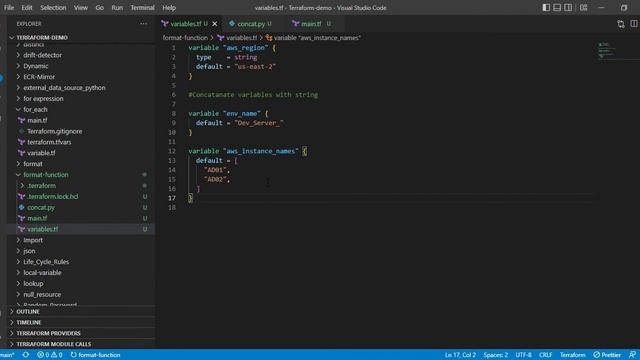The height and width of the screenshot is (360, 640).
Task: Split the editor to the right
Action: 633,24
